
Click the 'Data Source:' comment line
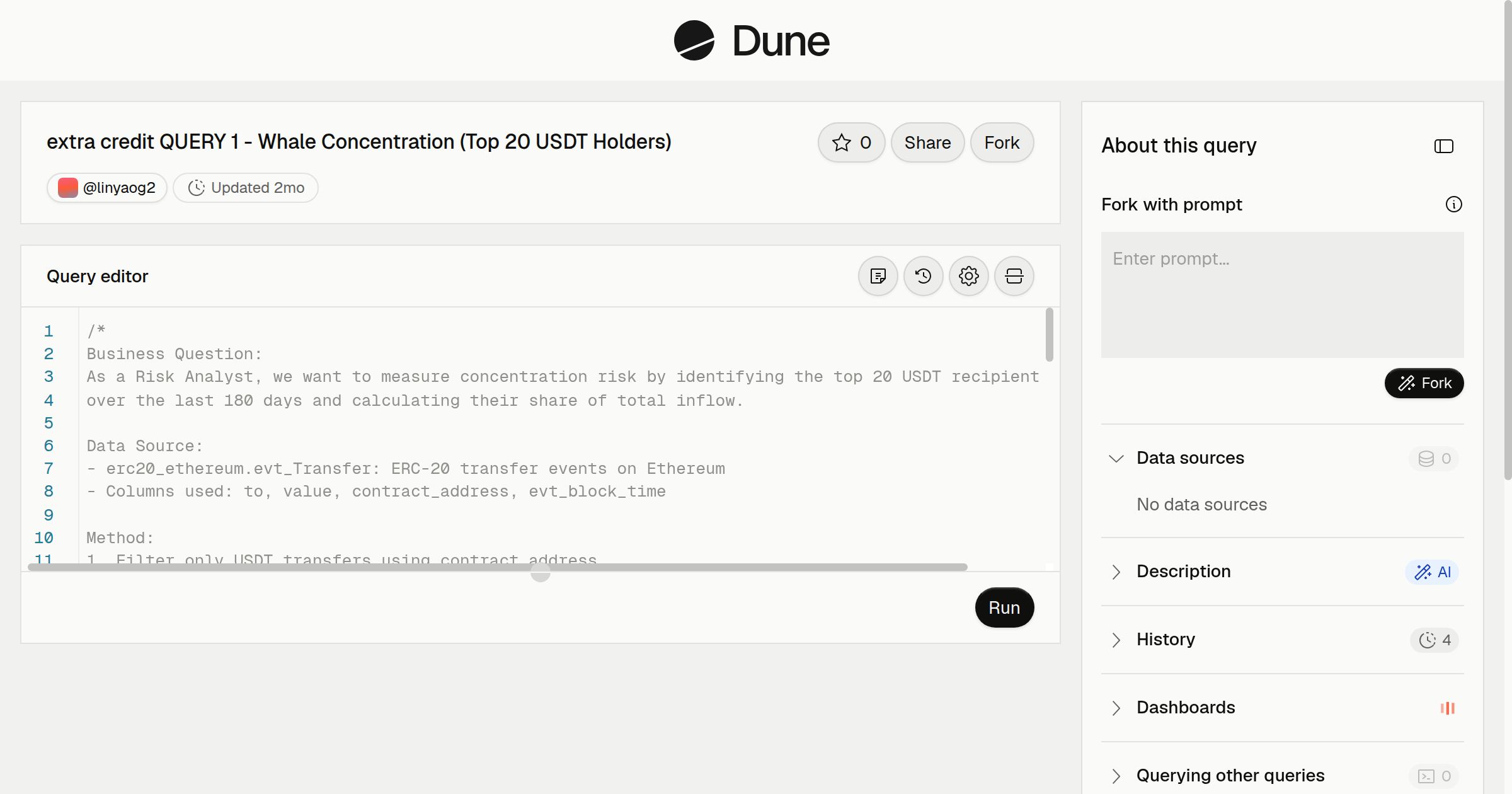145,446
